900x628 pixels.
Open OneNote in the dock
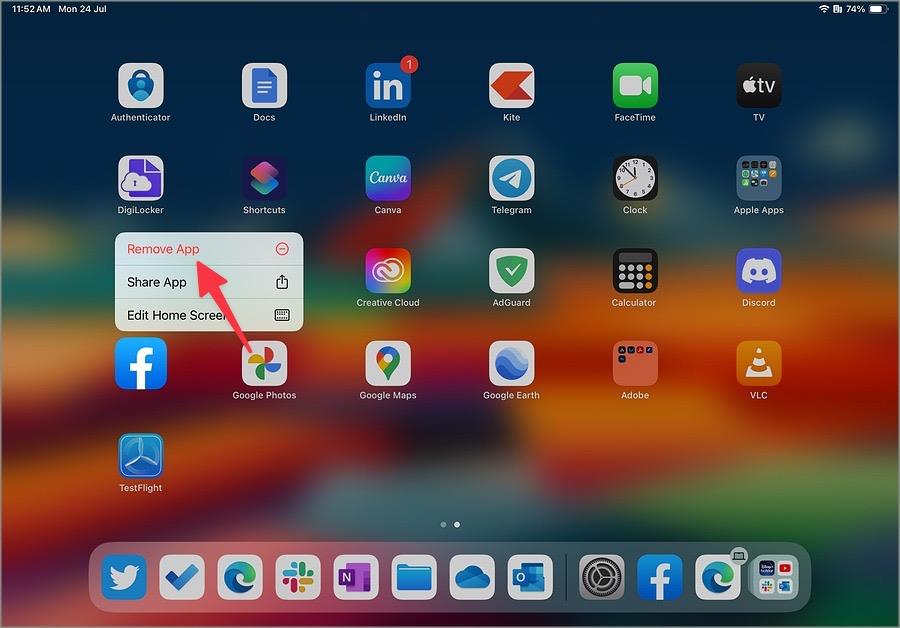click(356, 577)
